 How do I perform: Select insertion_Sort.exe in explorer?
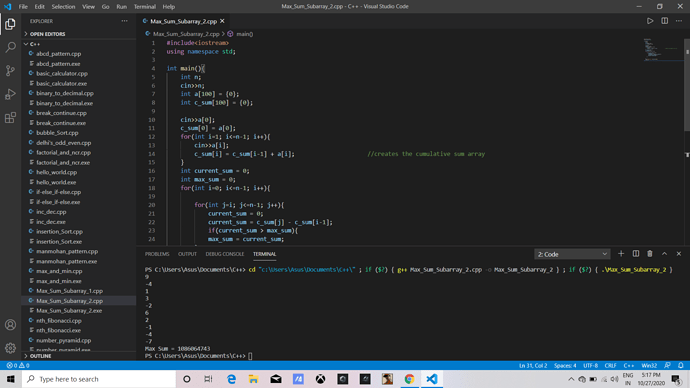pos(59,242)
